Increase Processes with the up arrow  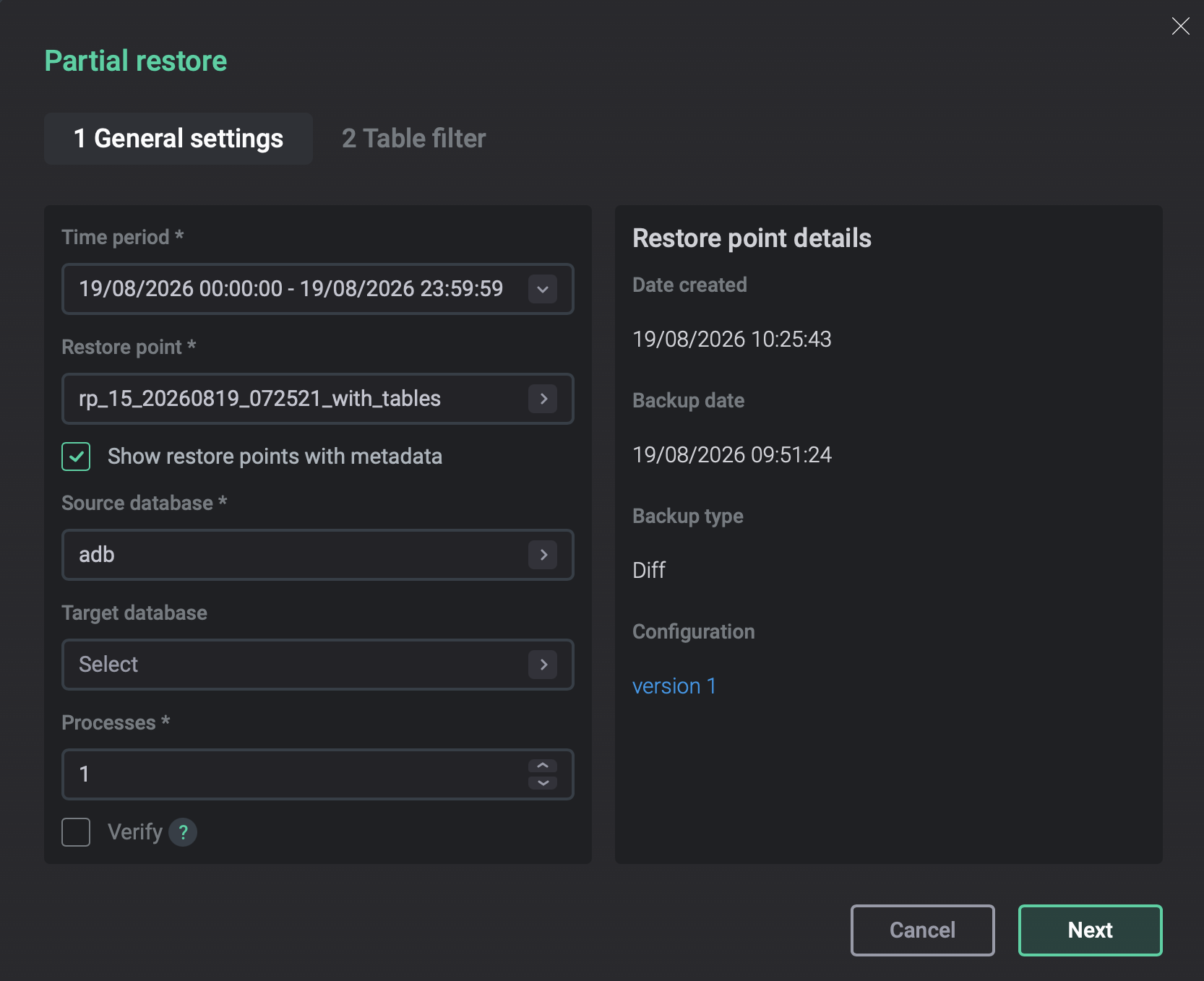coord(543,766)
